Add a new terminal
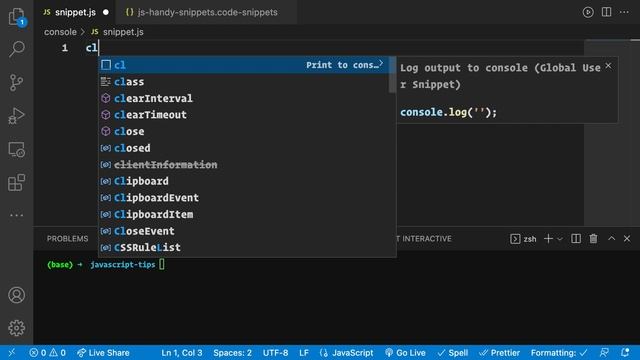Image resolution: width=640 pixels, height=360 pixels. point(548,239)
